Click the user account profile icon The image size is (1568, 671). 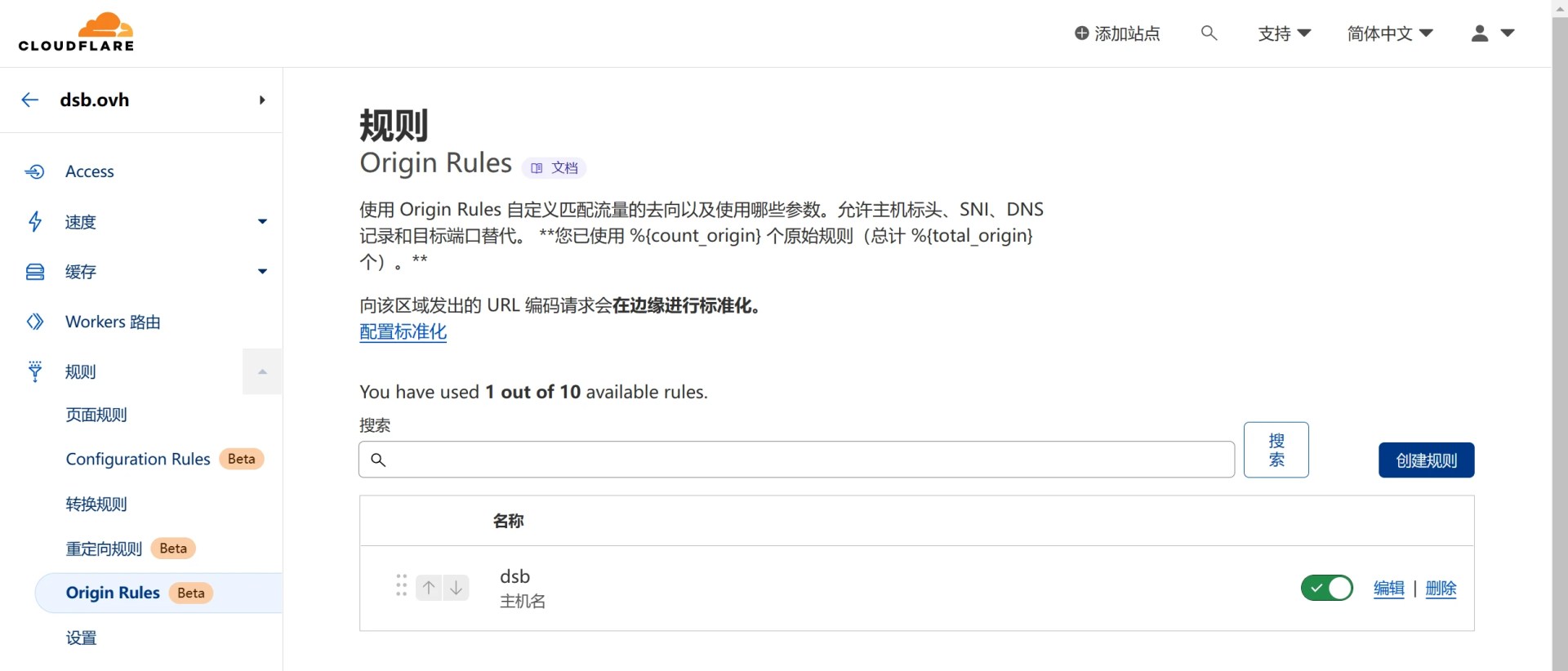1480,33
